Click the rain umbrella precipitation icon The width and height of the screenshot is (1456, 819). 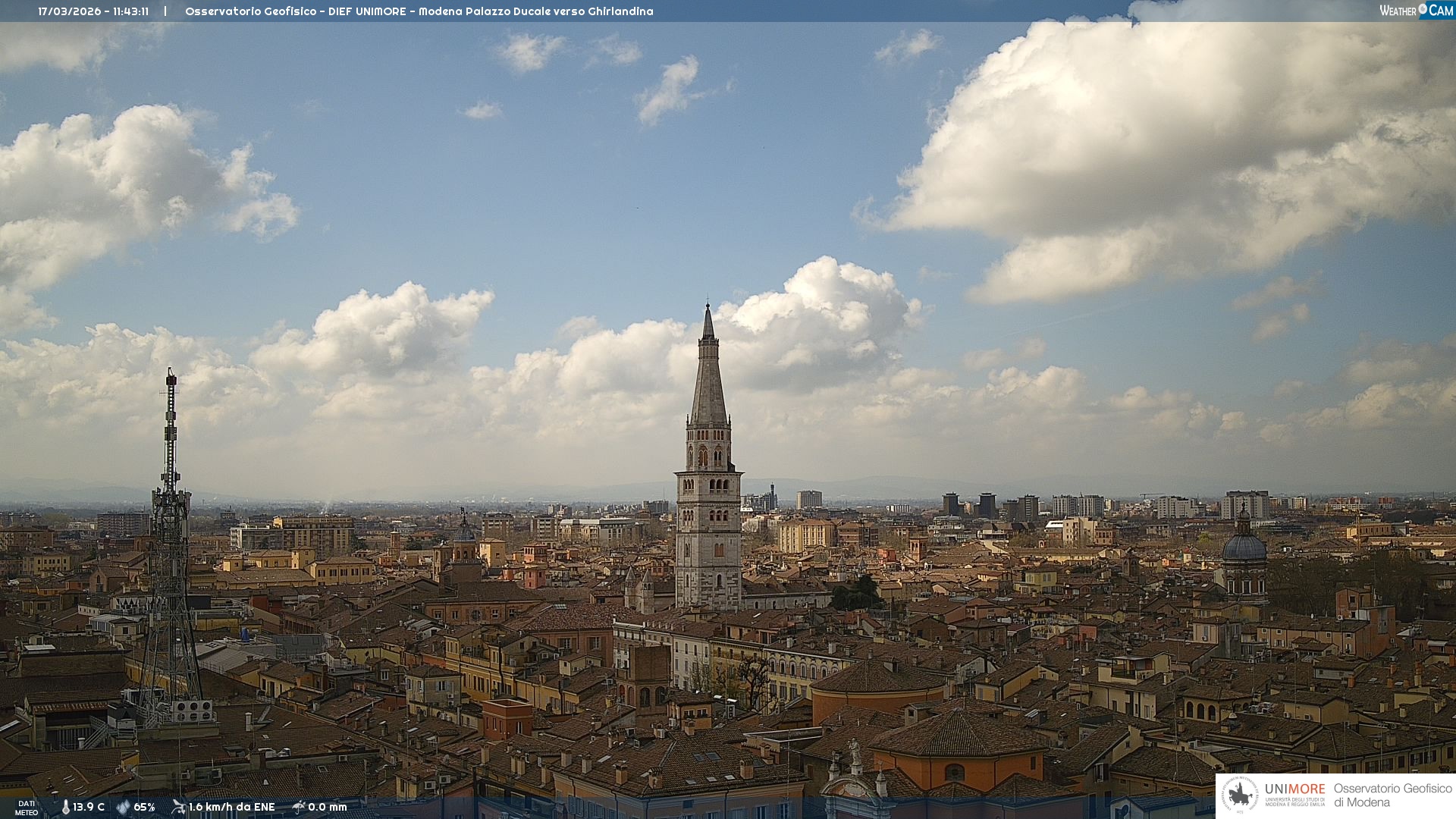click(x=299, y=807)
